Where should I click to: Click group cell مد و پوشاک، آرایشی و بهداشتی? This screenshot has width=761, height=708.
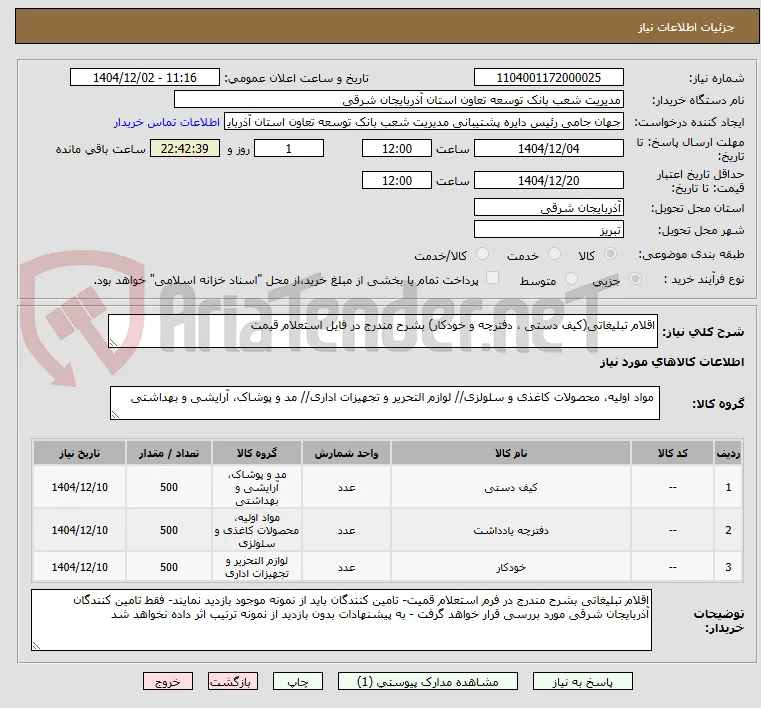[x=257, y=487]
